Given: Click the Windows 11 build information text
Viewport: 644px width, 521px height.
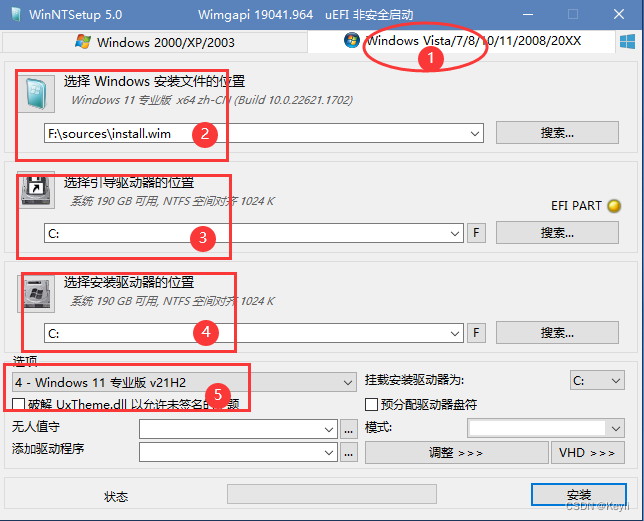Looking at the screenshot, I should pos(212,100).
